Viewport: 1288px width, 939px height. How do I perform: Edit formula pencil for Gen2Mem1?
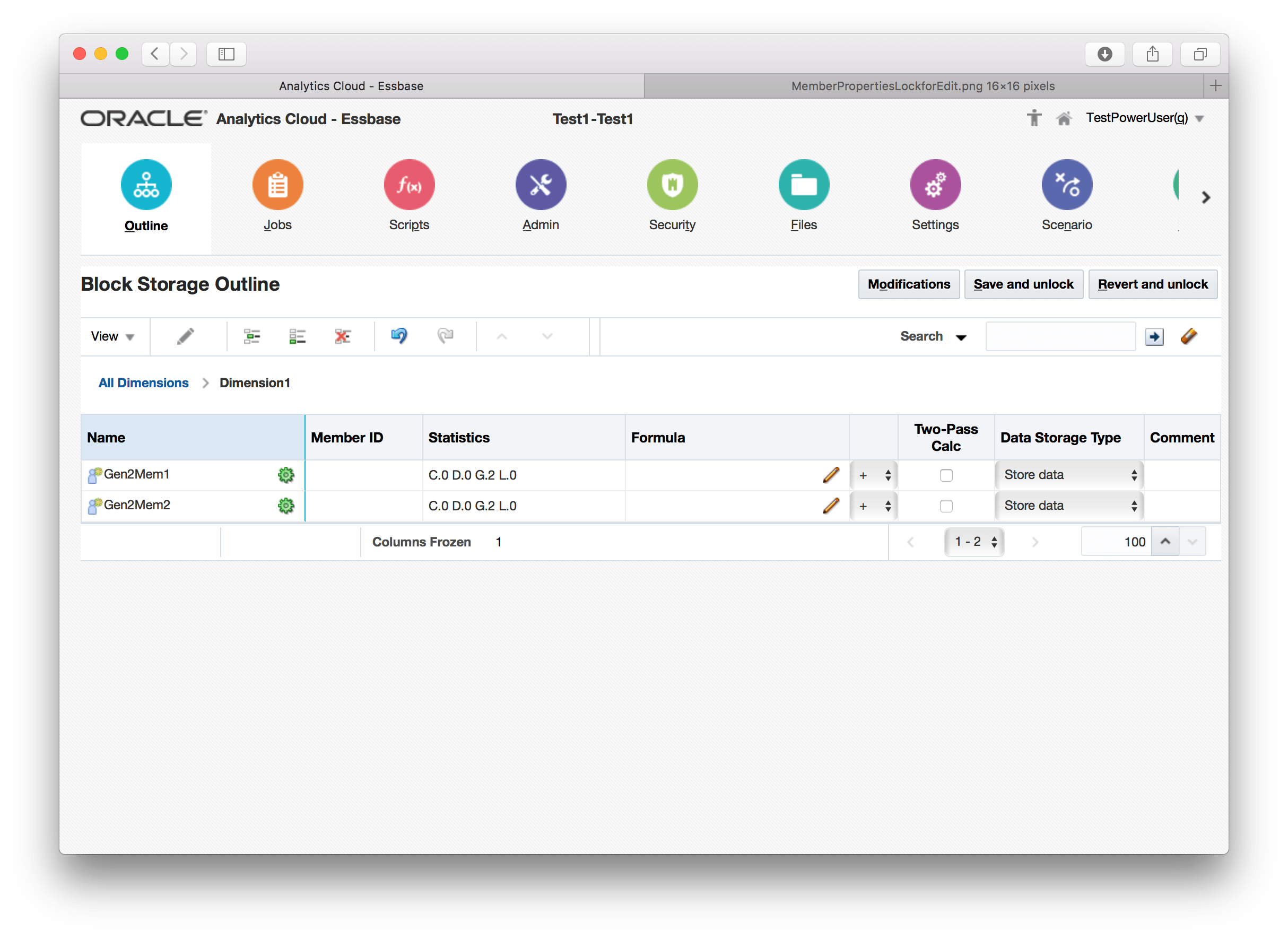830,475
